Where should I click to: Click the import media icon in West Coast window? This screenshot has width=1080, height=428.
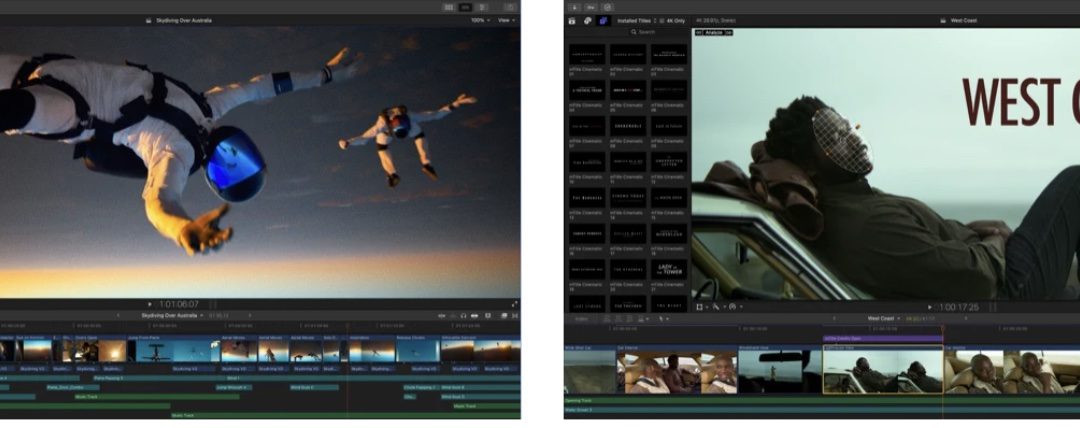[x=575, y=8]
